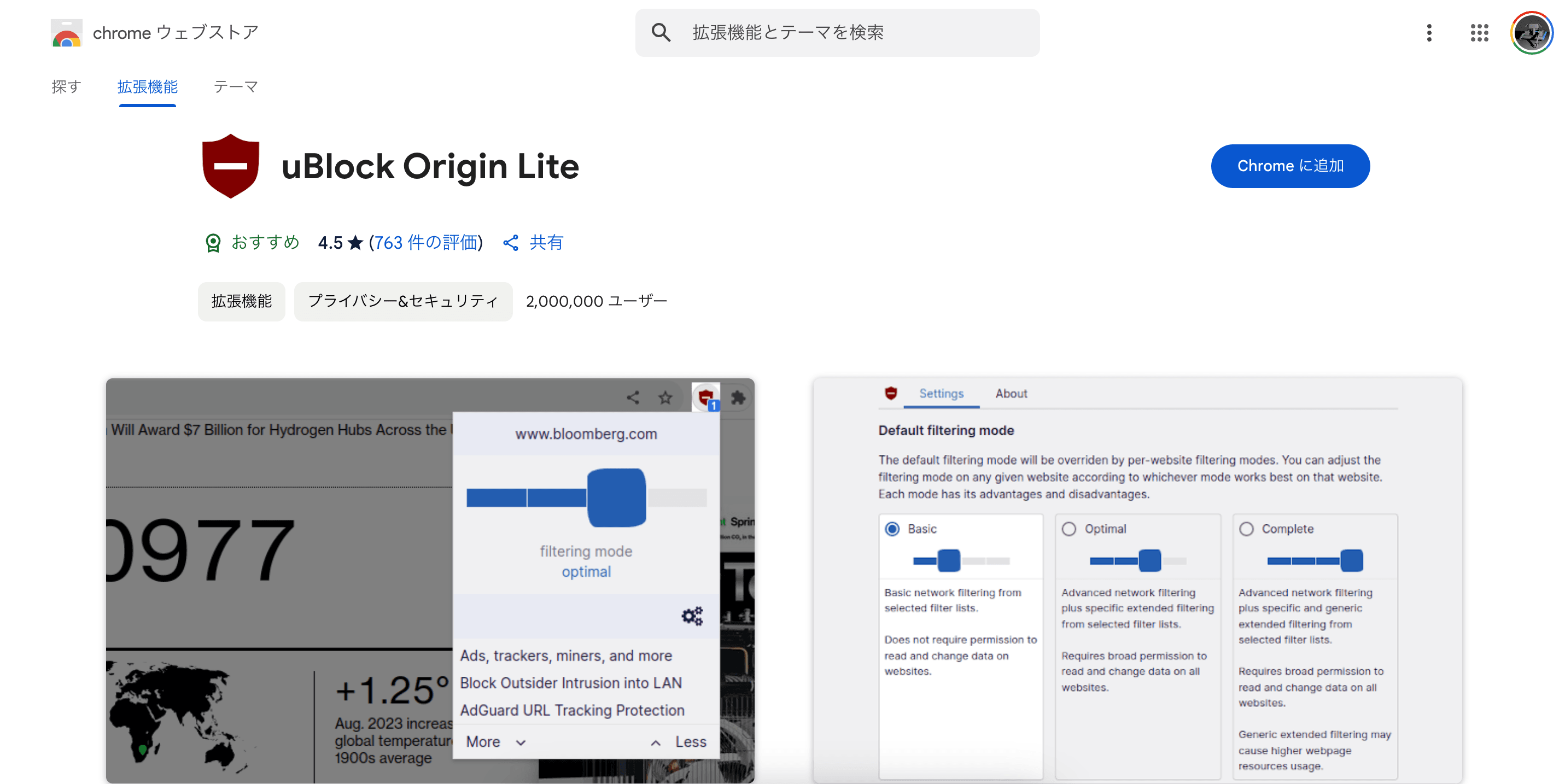Go to the 探す tab
This screenshot has width=1565, height=784.
(x=66, y=87)
